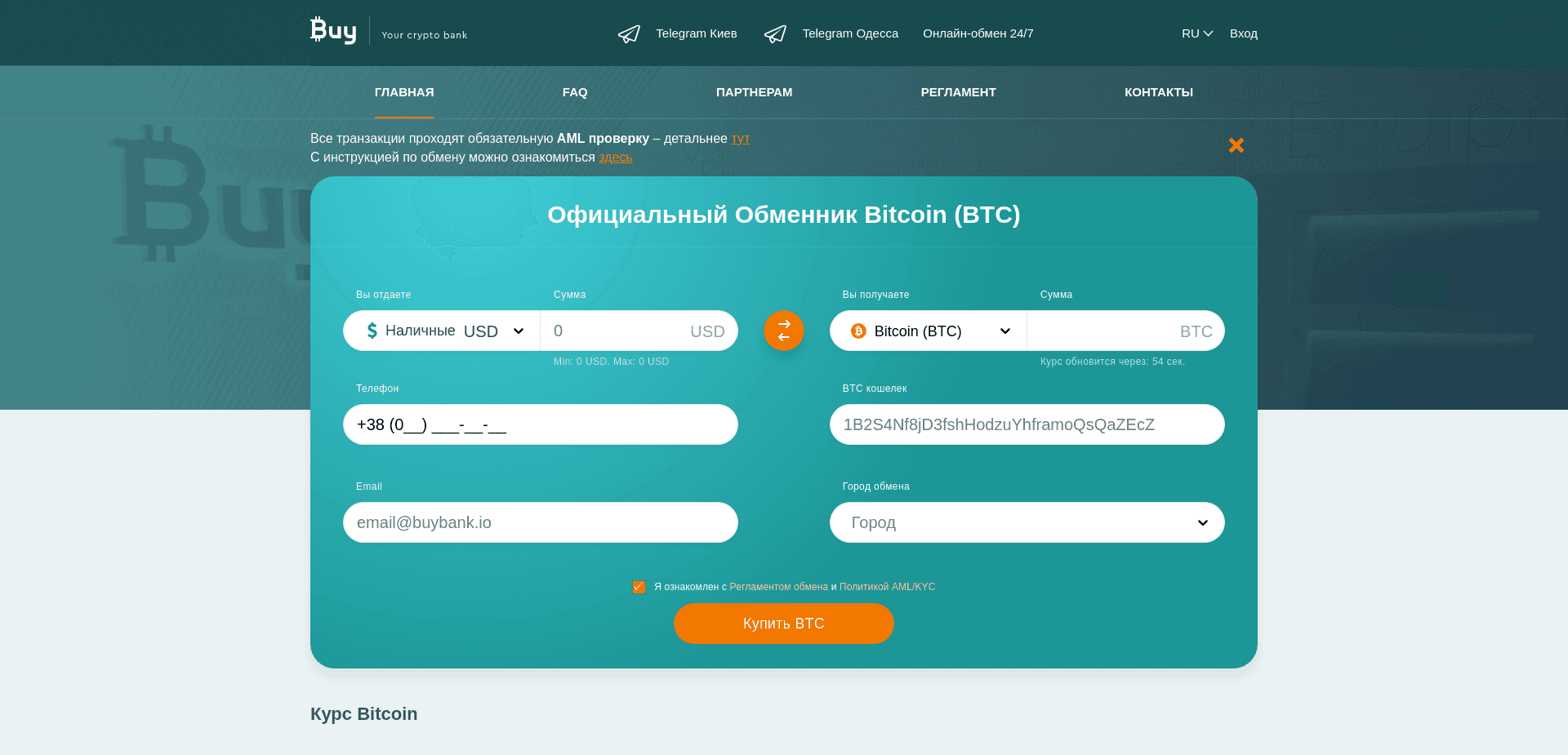Open Telegram Одесса via its paper plane icon
Screen dimensions: 1568x755
click(775, 33)
